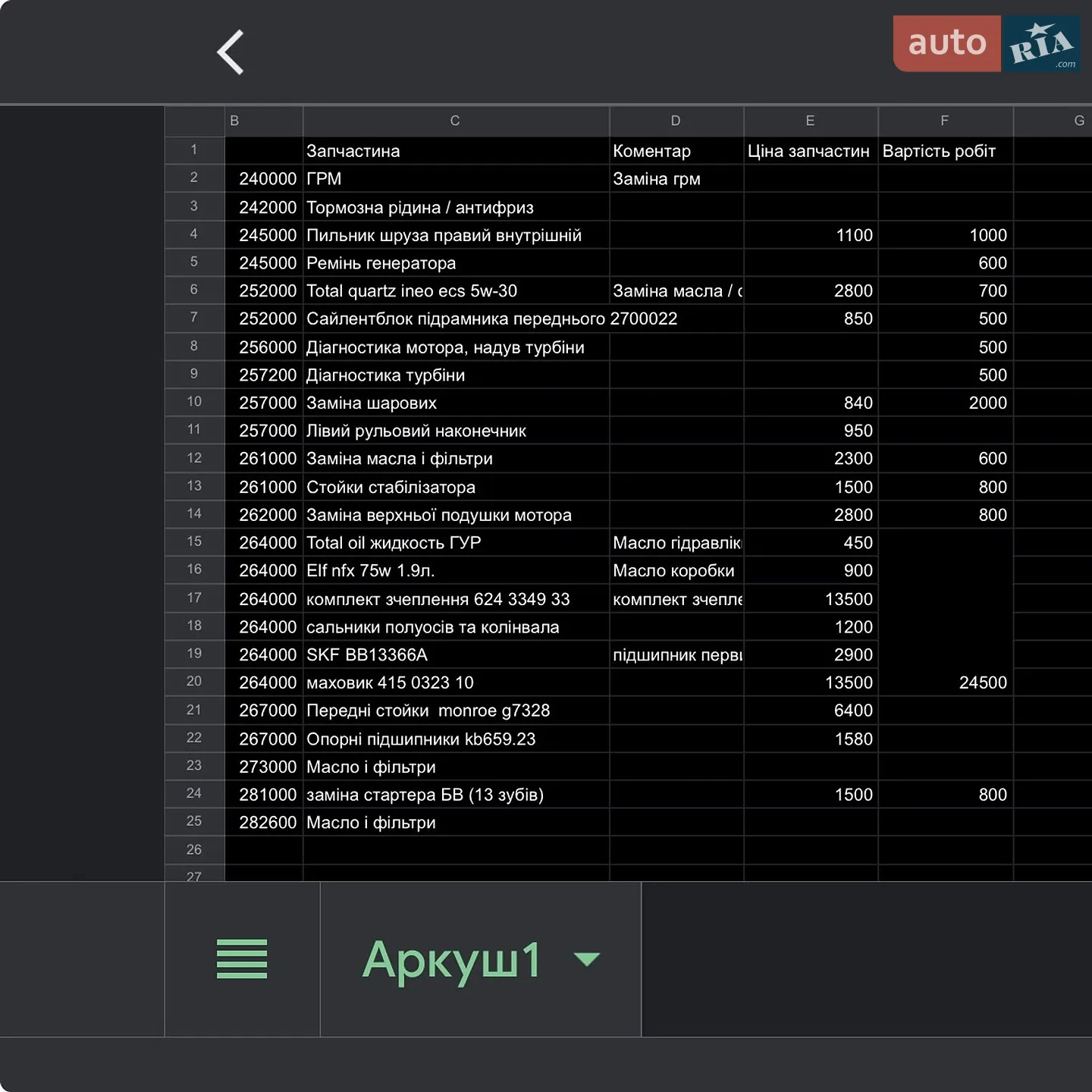This screenshot has height=1092, width=1092.
Task: Select row 20 header
Action: (x=195, y=682)
